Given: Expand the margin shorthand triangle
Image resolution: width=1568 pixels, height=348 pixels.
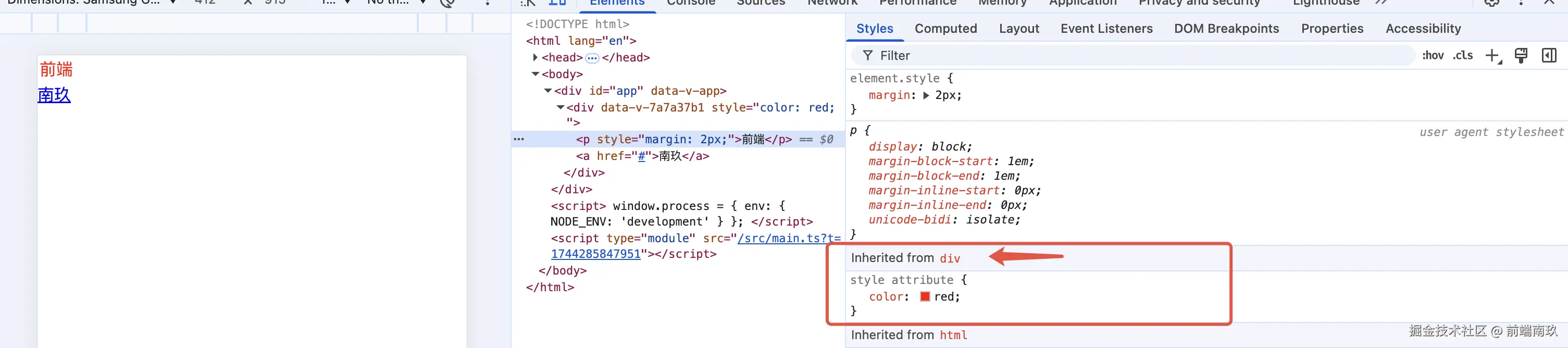Looking at the screenshot, I should pos(926,95).
